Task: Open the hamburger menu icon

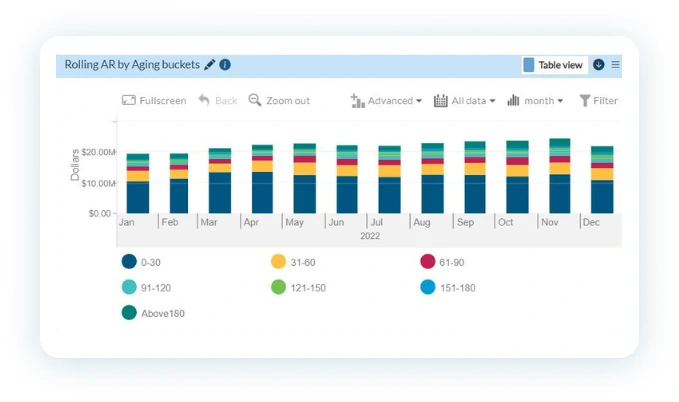Action: [615, 65]
